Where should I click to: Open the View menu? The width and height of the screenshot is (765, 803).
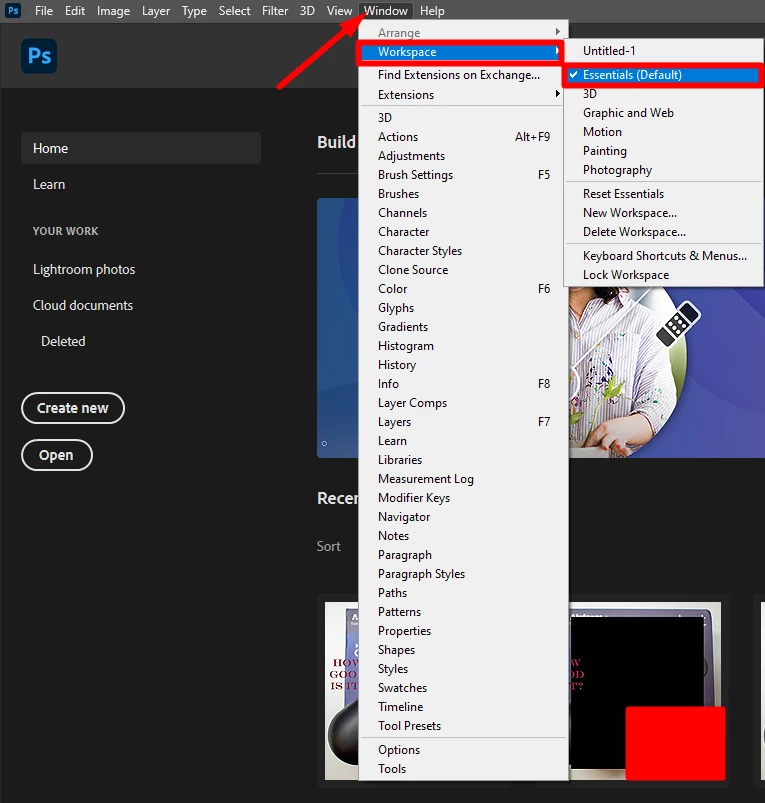point(339,11)
